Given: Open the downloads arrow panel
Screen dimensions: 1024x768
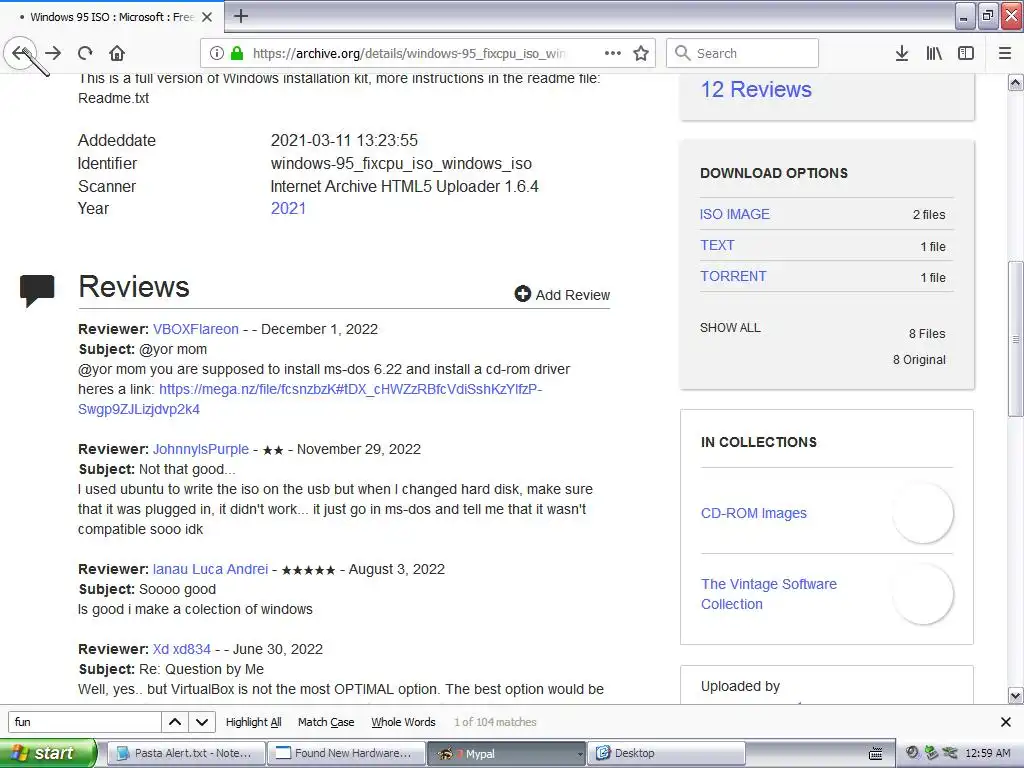Looking at the screenshot, I should point(902,53).
